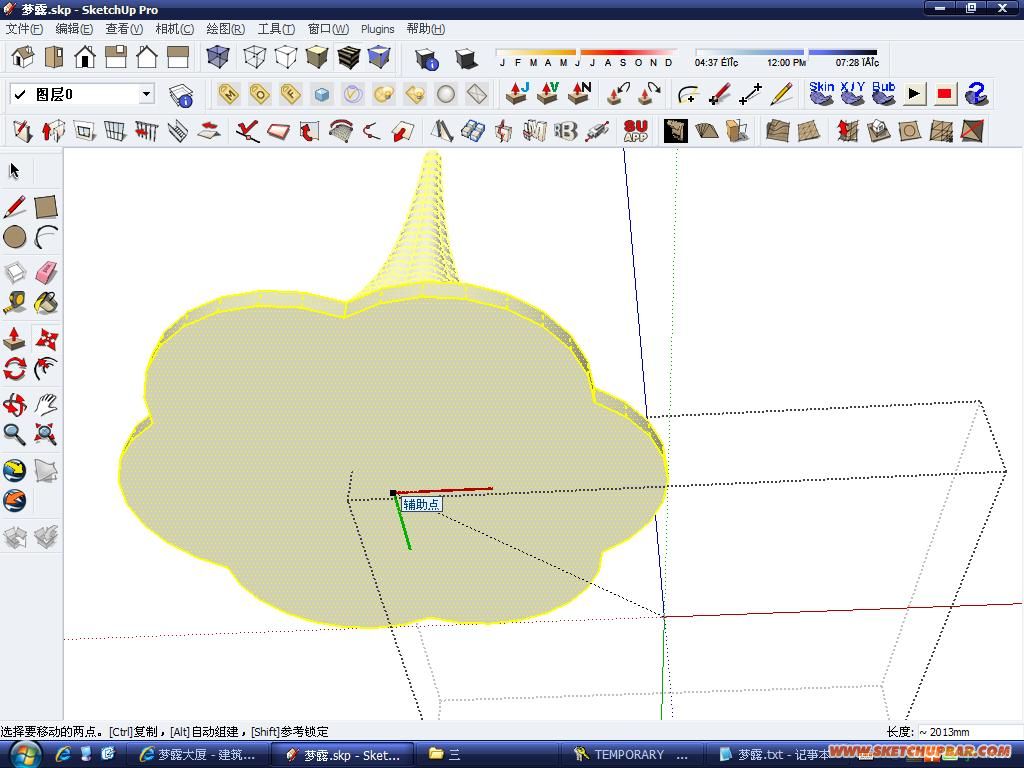
Task: Click Normal Push Pull N icon
Action: click(579, 94)
